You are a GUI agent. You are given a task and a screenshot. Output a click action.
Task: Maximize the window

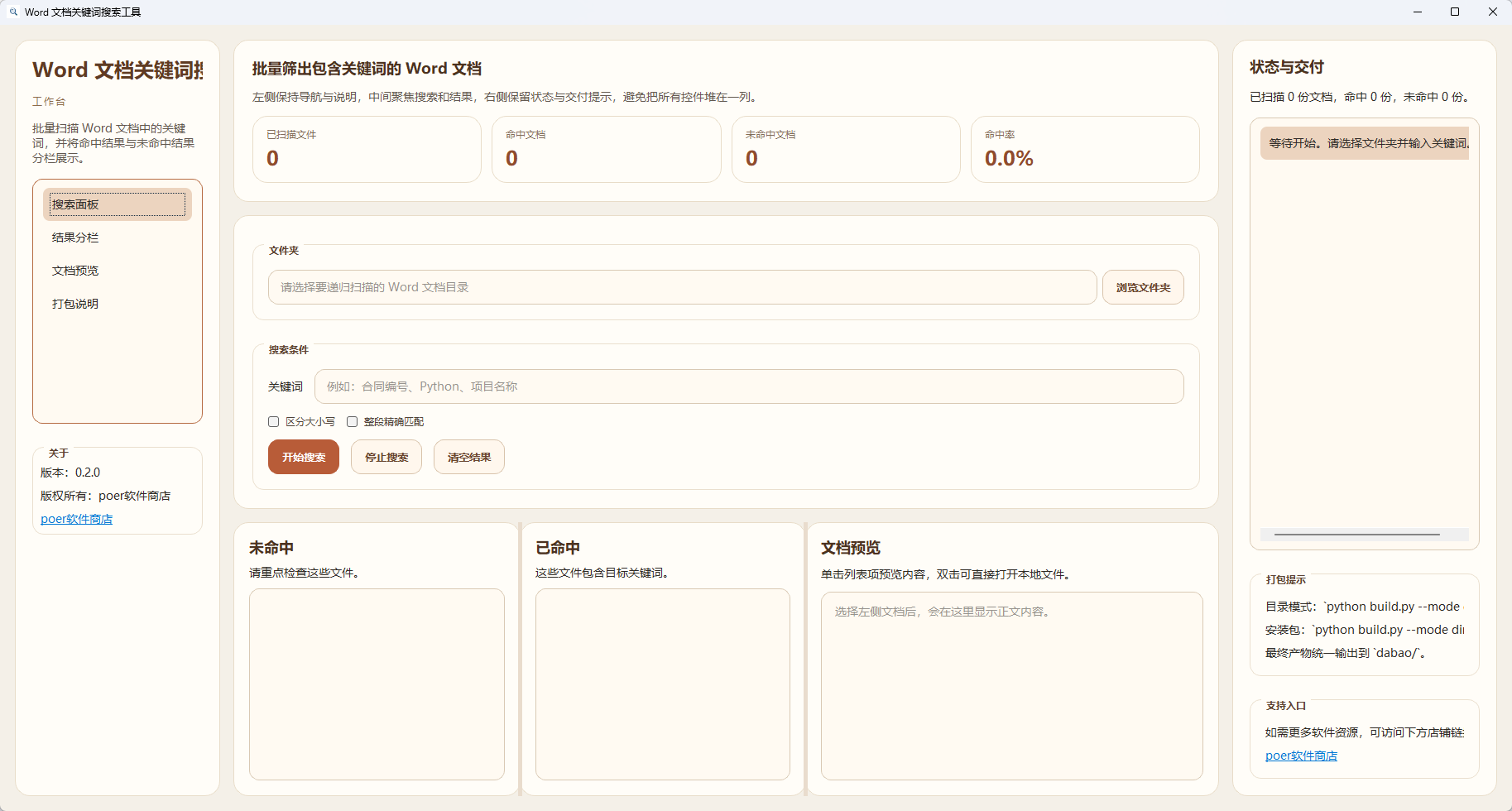1455,12
